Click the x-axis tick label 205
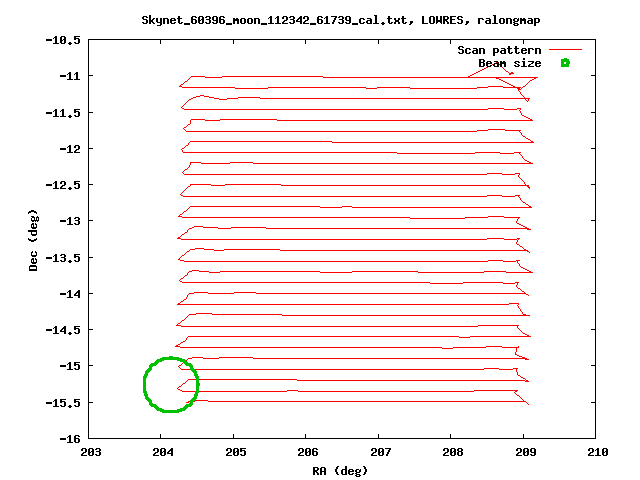 click(236, 452)
